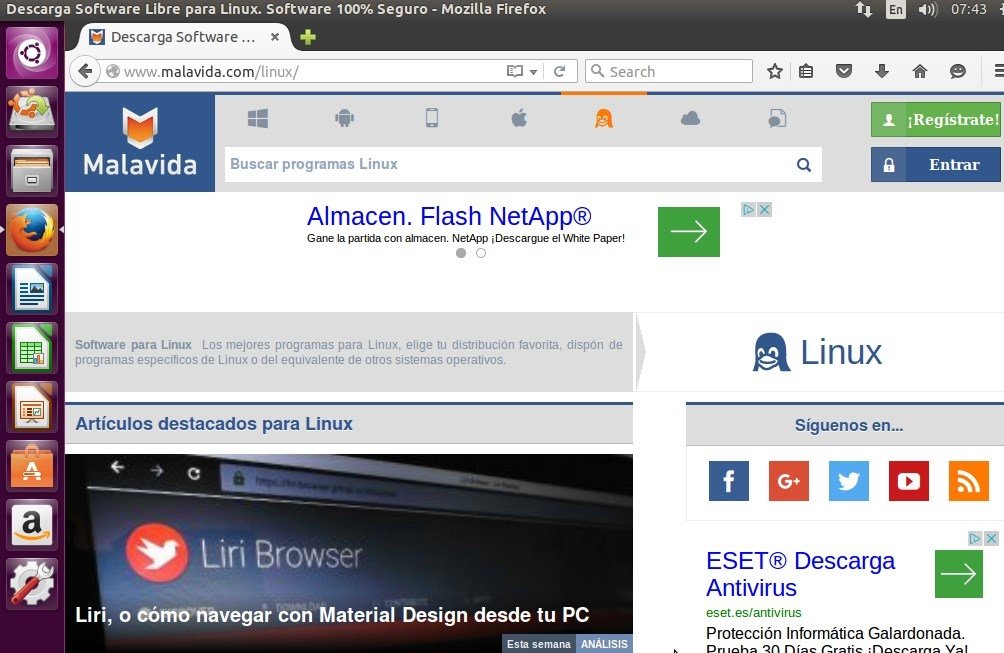
Task: Click the eset.es/antivirus ad URL
Action: [754, 613]
